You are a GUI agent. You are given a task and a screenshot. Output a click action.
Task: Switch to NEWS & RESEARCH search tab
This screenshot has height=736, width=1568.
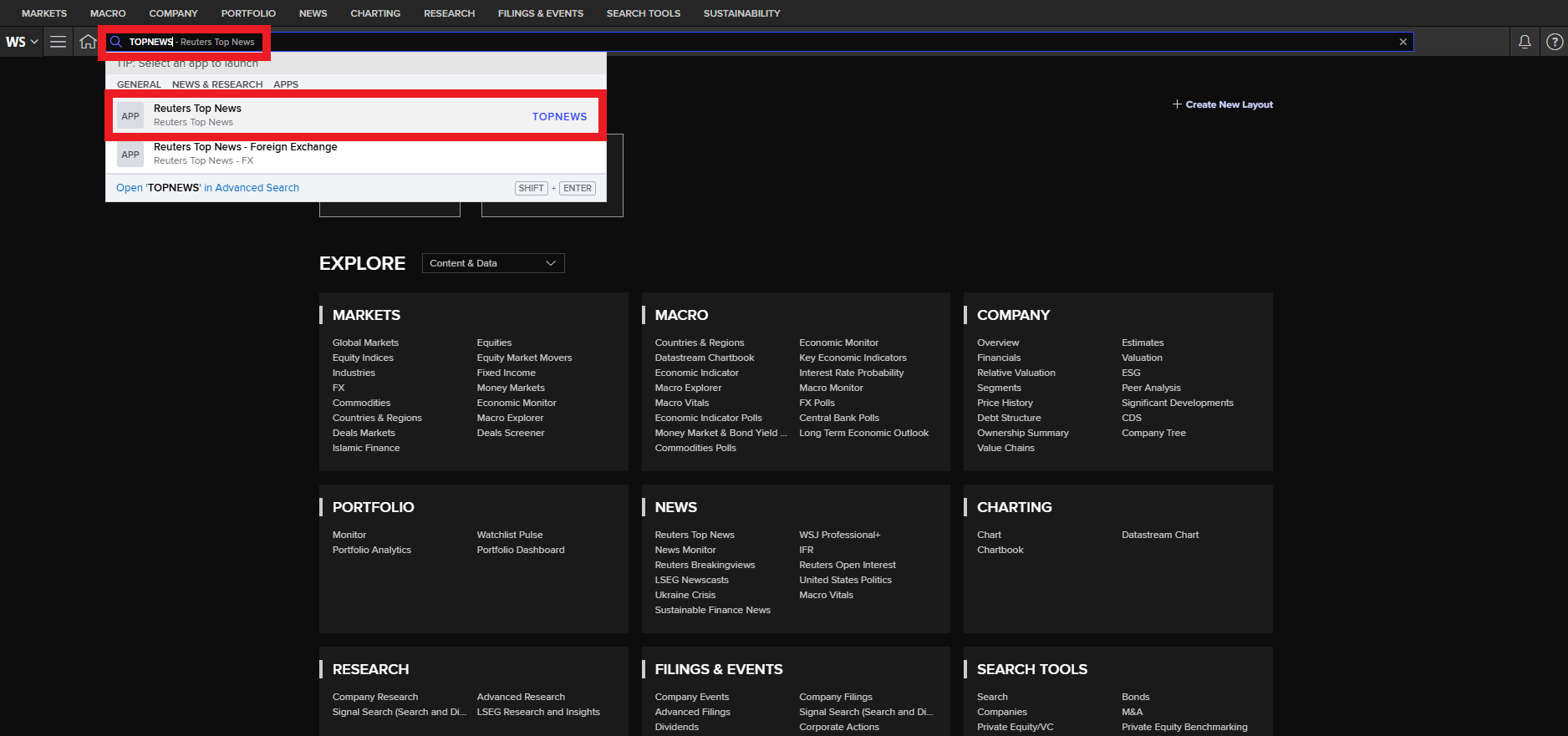(217, 84)
